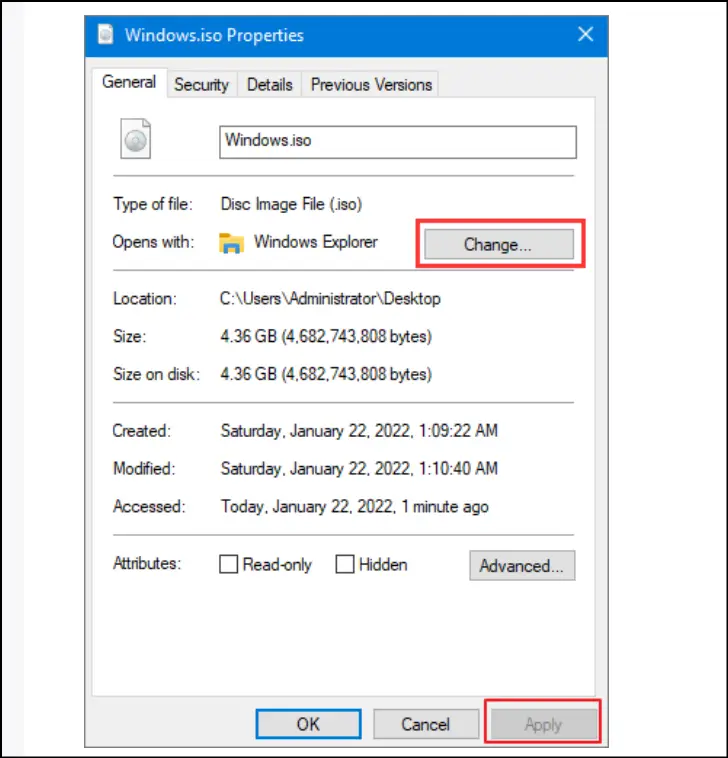The width and height of the screenshot is (728, 758).
Task: Click the 'Windows Explorer' text
Action: 316,242
